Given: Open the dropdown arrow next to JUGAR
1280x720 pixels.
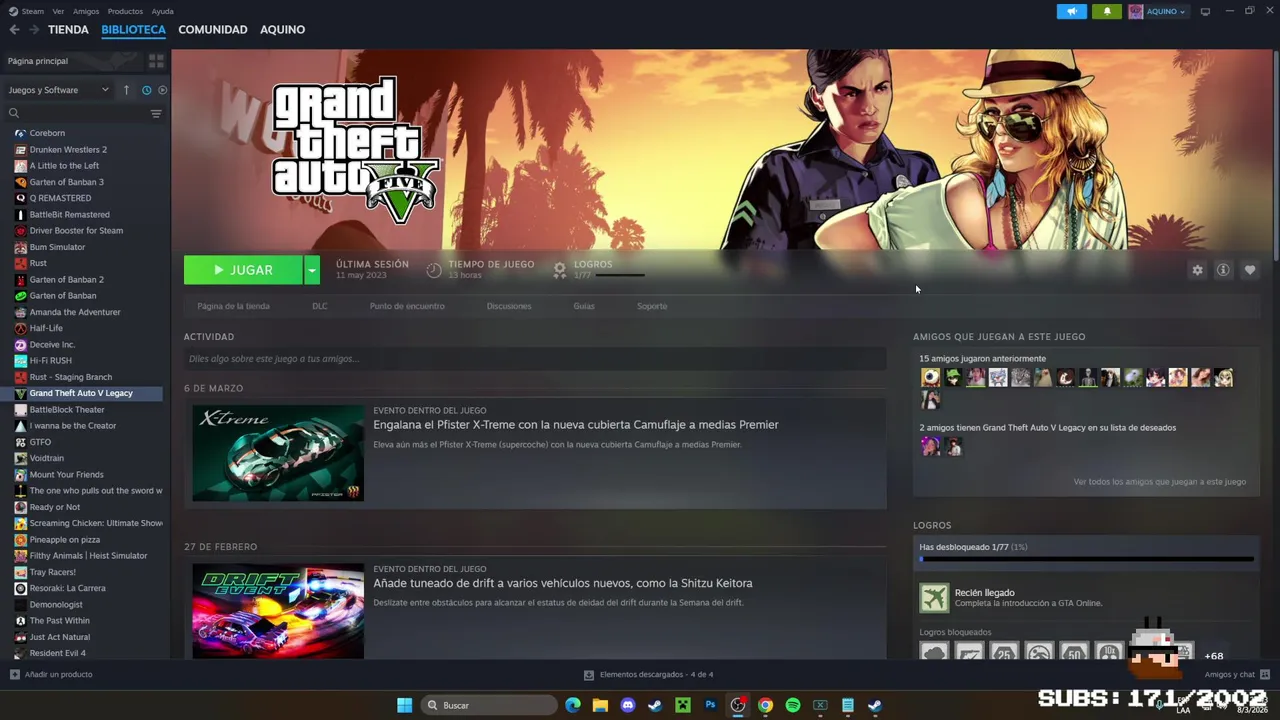Looking at the screenshot, I should click(312, 270).
